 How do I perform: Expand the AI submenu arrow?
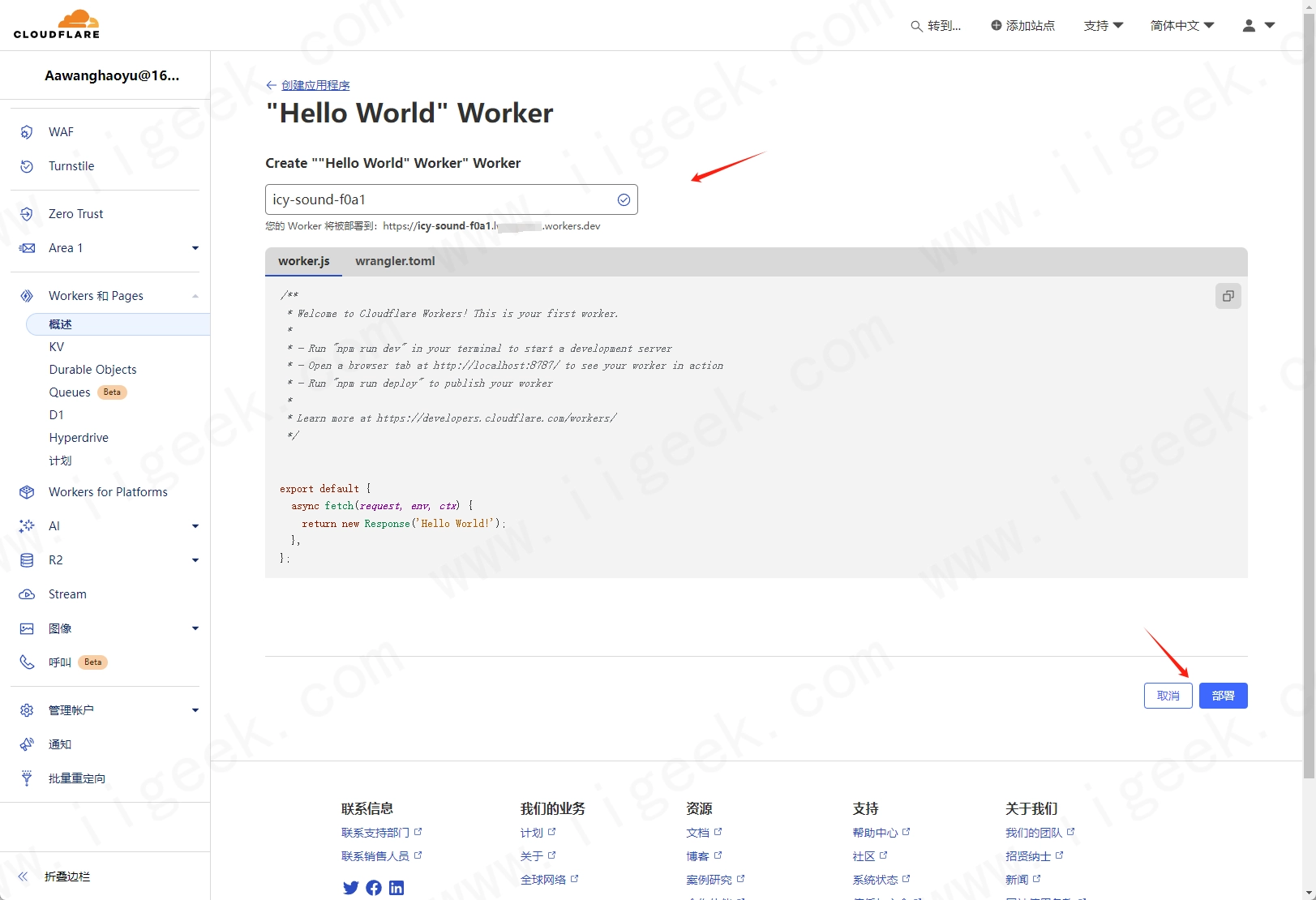195,526
